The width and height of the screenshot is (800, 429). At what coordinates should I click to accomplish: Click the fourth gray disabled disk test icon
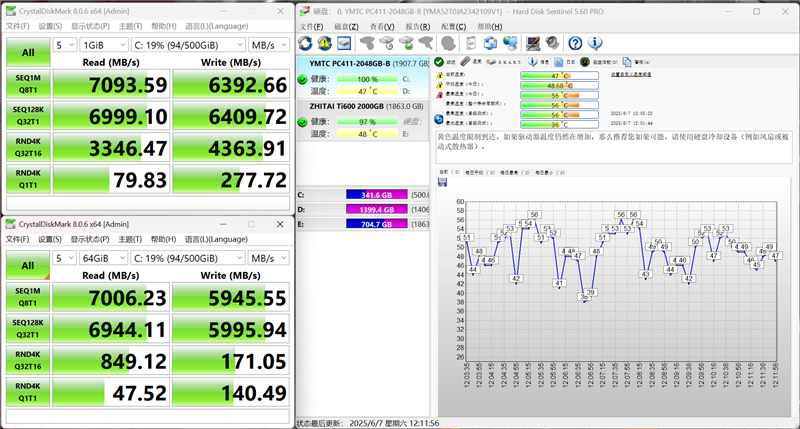click(426, 43)
